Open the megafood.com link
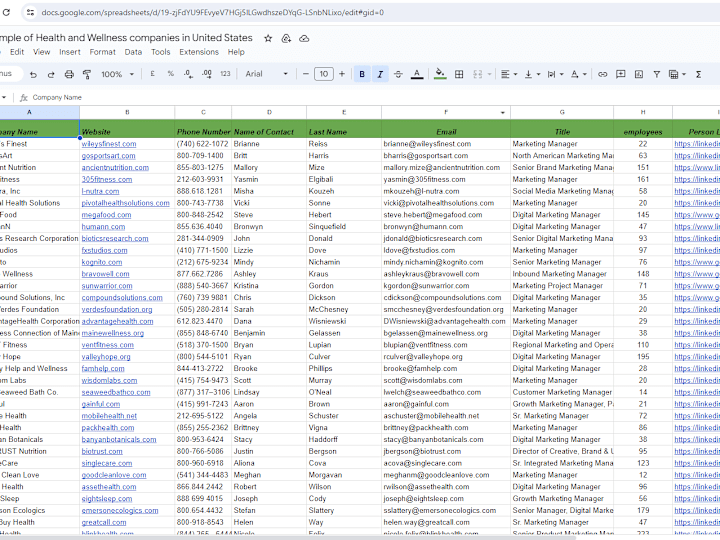Image resolution: width=720 pixels, height=540 pixels. (106, 215)
